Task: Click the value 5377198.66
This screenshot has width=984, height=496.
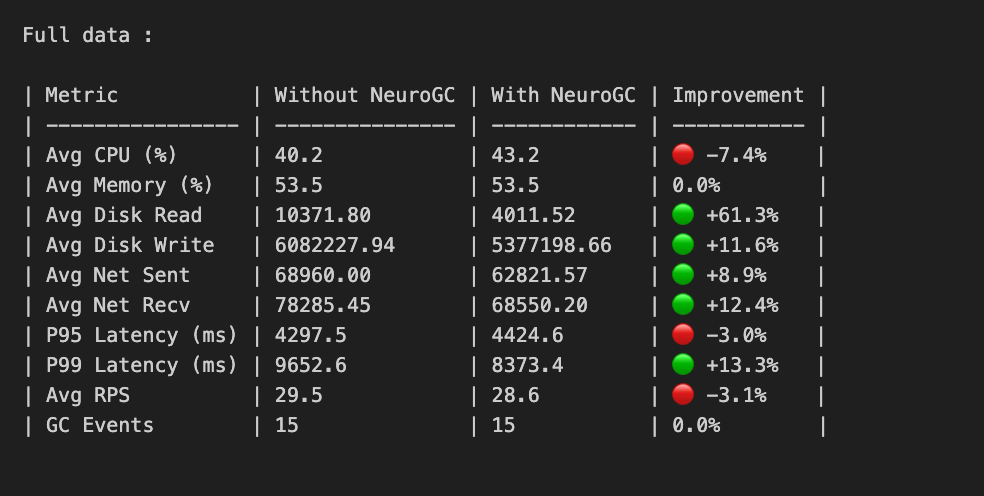Action: tap(551, 245)
